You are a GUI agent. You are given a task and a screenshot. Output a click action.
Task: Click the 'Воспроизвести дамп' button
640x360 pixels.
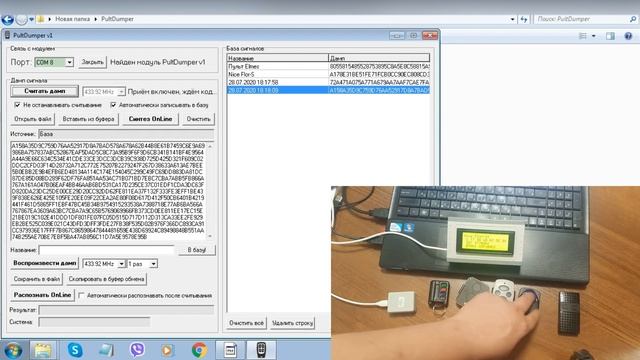pos(44,263)
